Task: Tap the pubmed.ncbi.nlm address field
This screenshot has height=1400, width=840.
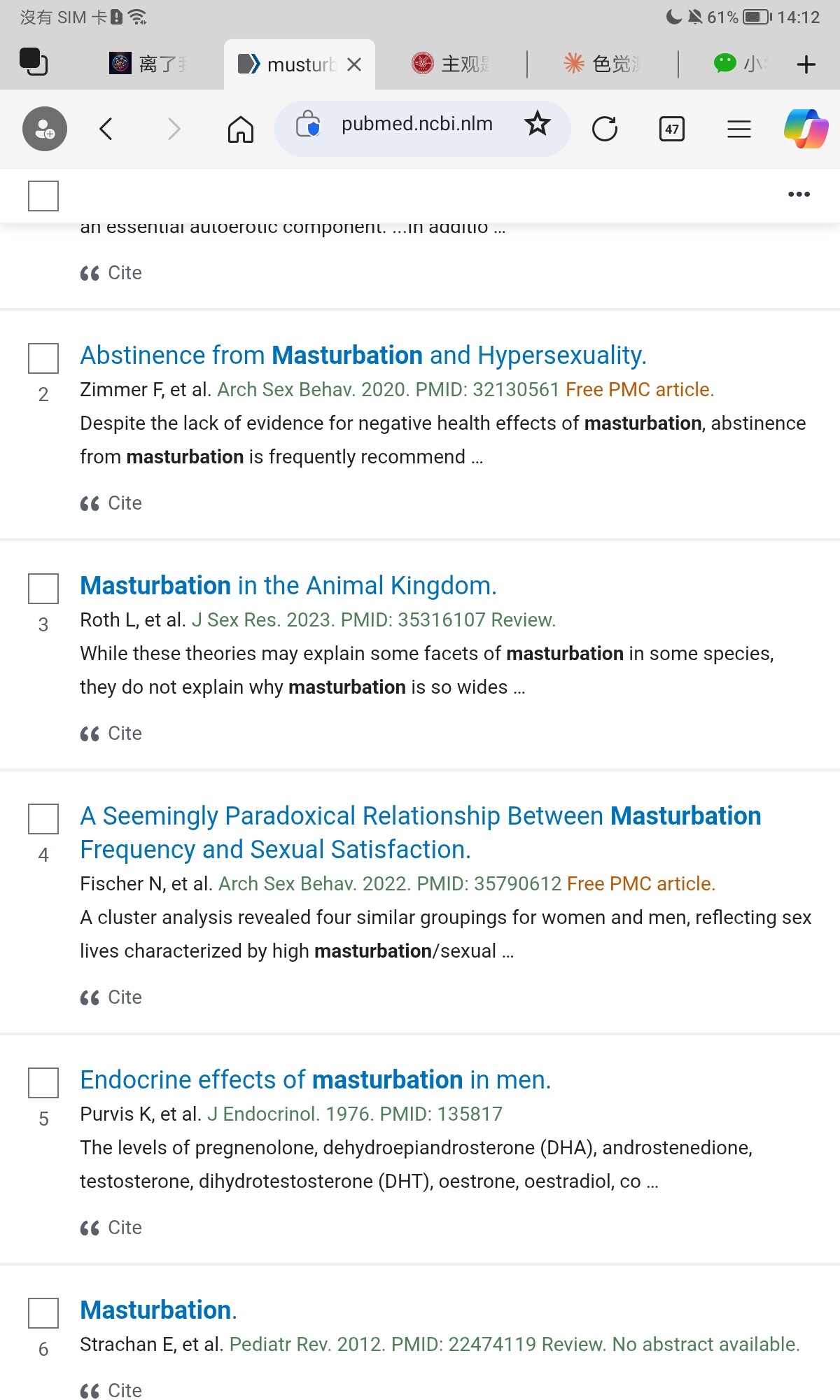Action: point(417,125)
